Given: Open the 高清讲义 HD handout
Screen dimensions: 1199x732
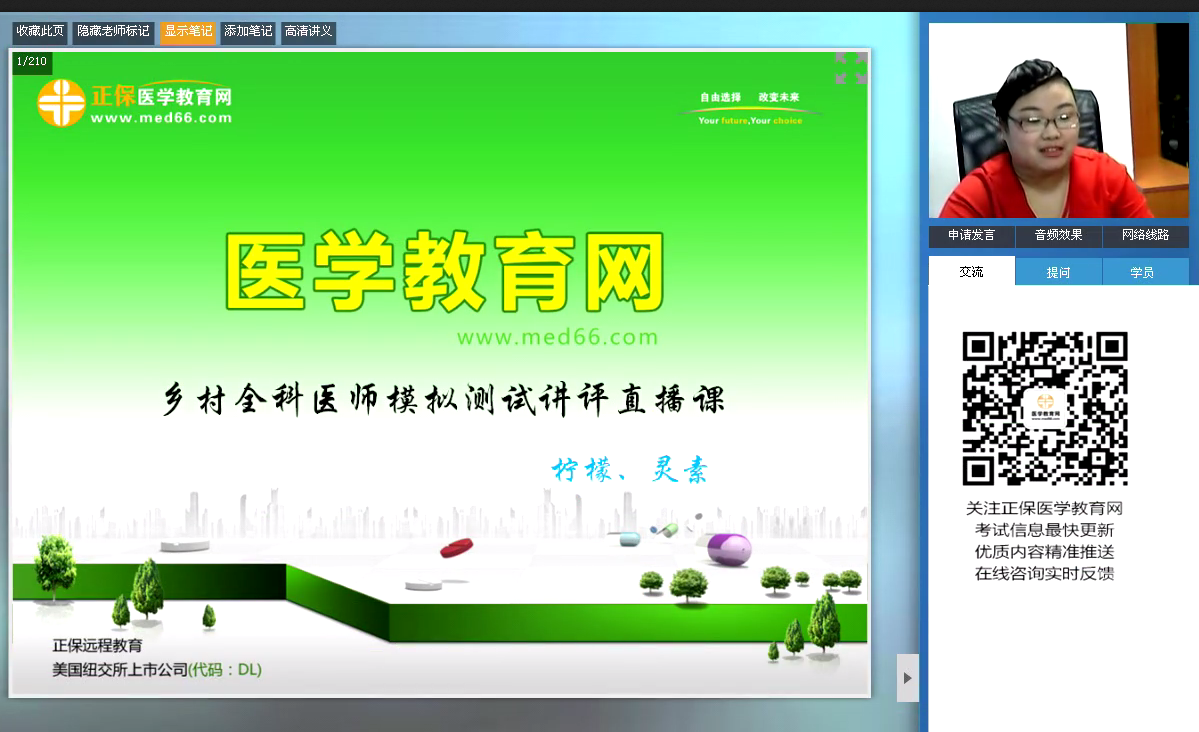Looking at the screenshot, I should (x=308, y=32).
